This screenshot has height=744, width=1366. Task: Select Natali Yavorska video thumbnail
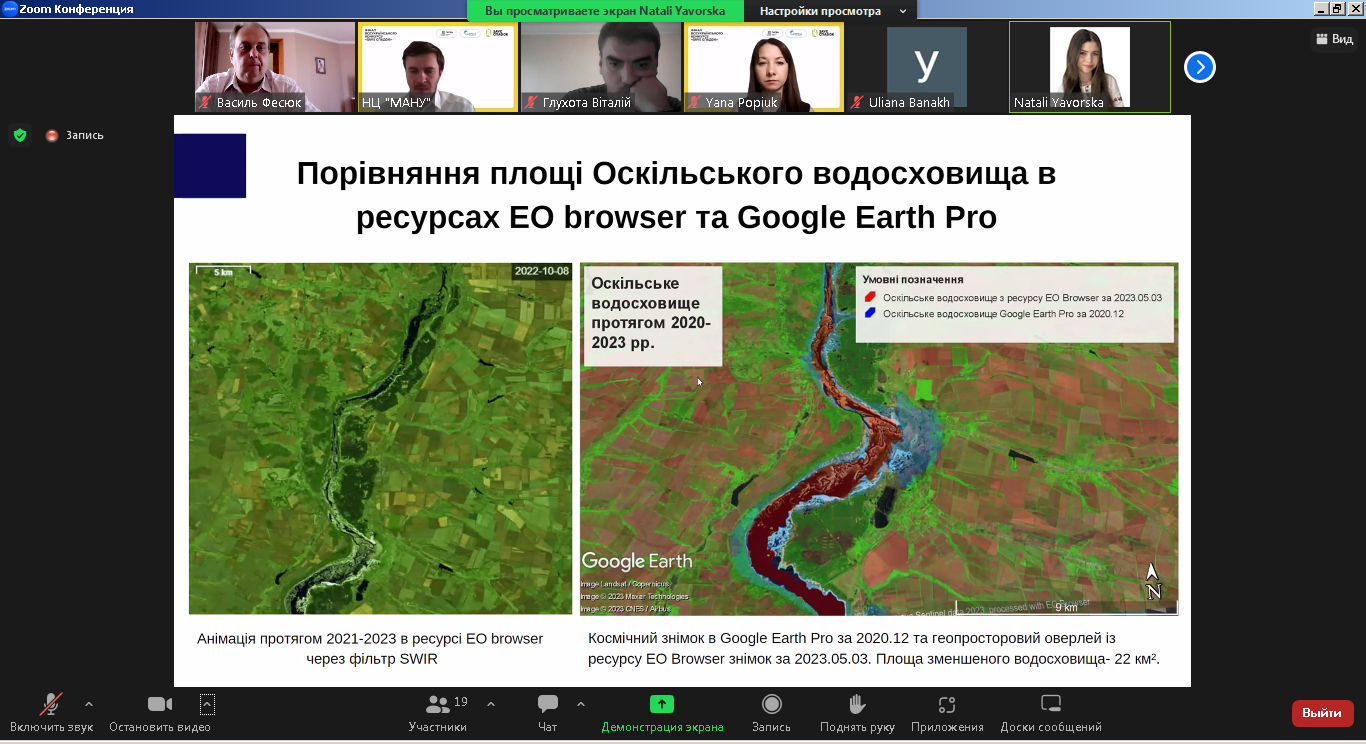[x=1089, y=67]
